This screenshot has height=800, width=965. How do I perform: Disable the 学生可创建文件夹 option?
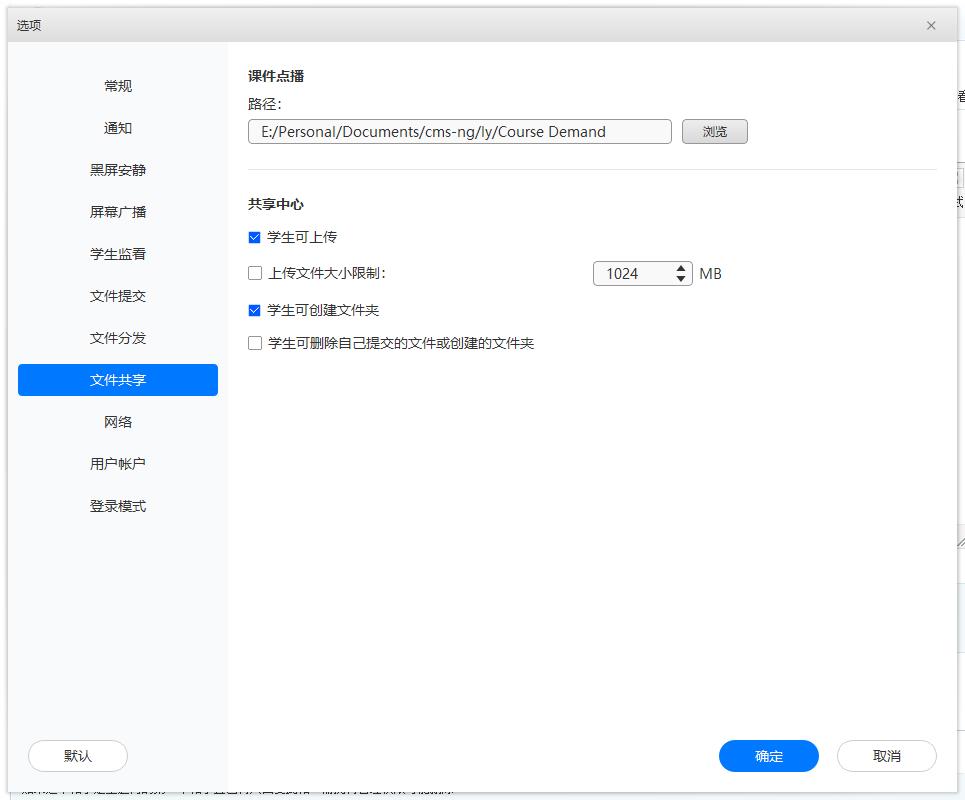click(x=255, y=309)
